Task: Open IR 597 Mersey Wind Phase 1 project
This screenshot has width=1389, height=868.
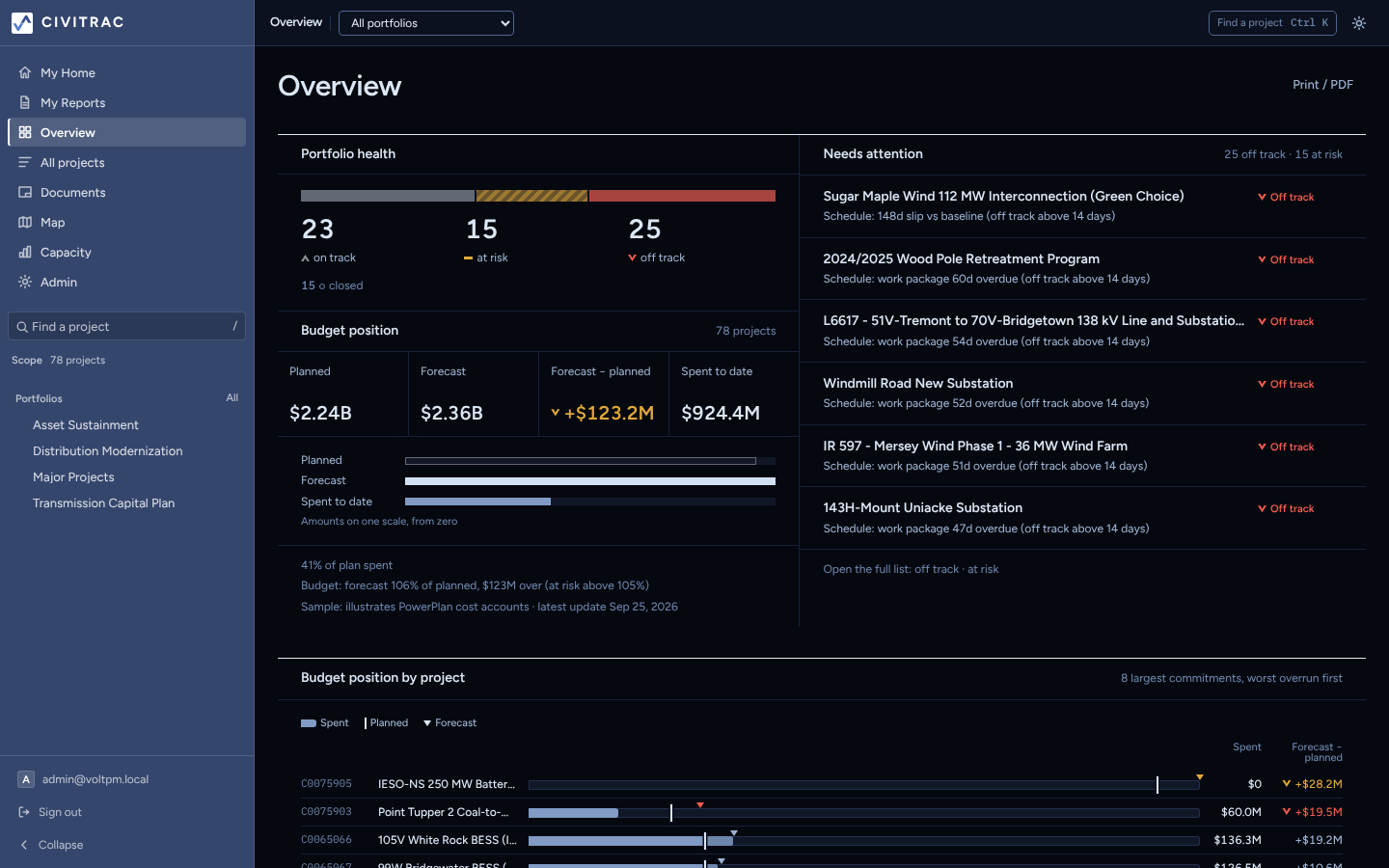Action: [975, 446]
